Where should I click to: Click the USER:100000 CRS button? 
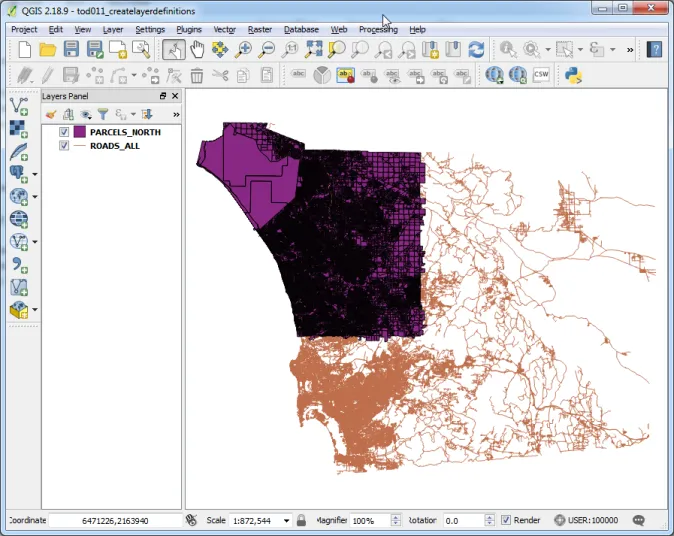[x=589, y=520]
